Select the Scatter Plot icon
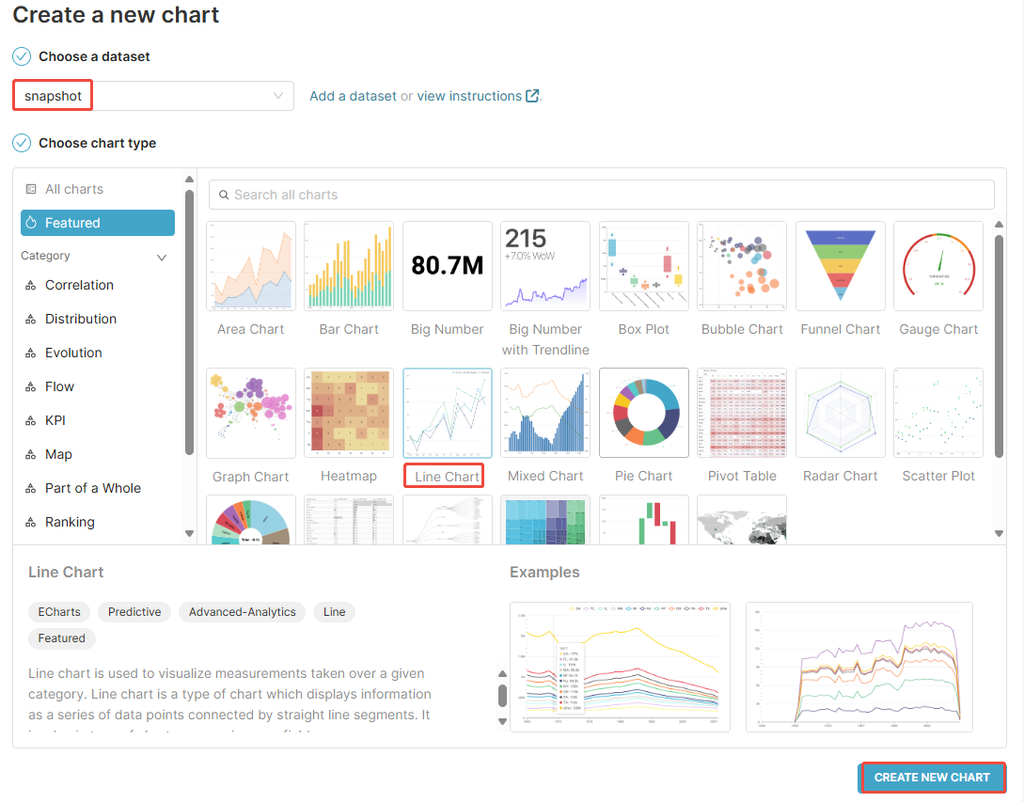Screen dimensions: 1024x802 point(938,412)
